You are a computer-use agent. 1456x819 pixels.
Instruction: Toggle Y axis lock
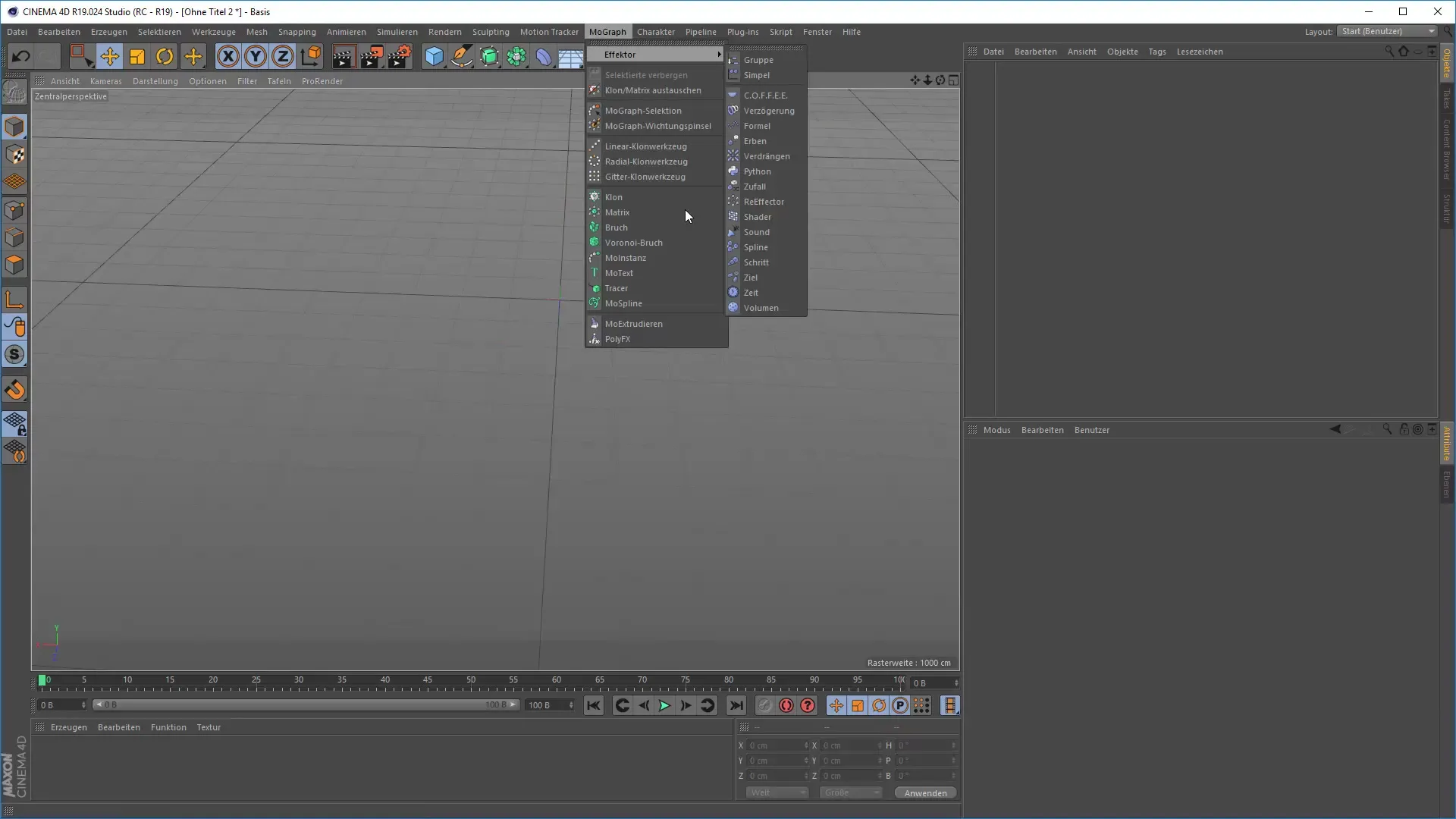point(256,56)
